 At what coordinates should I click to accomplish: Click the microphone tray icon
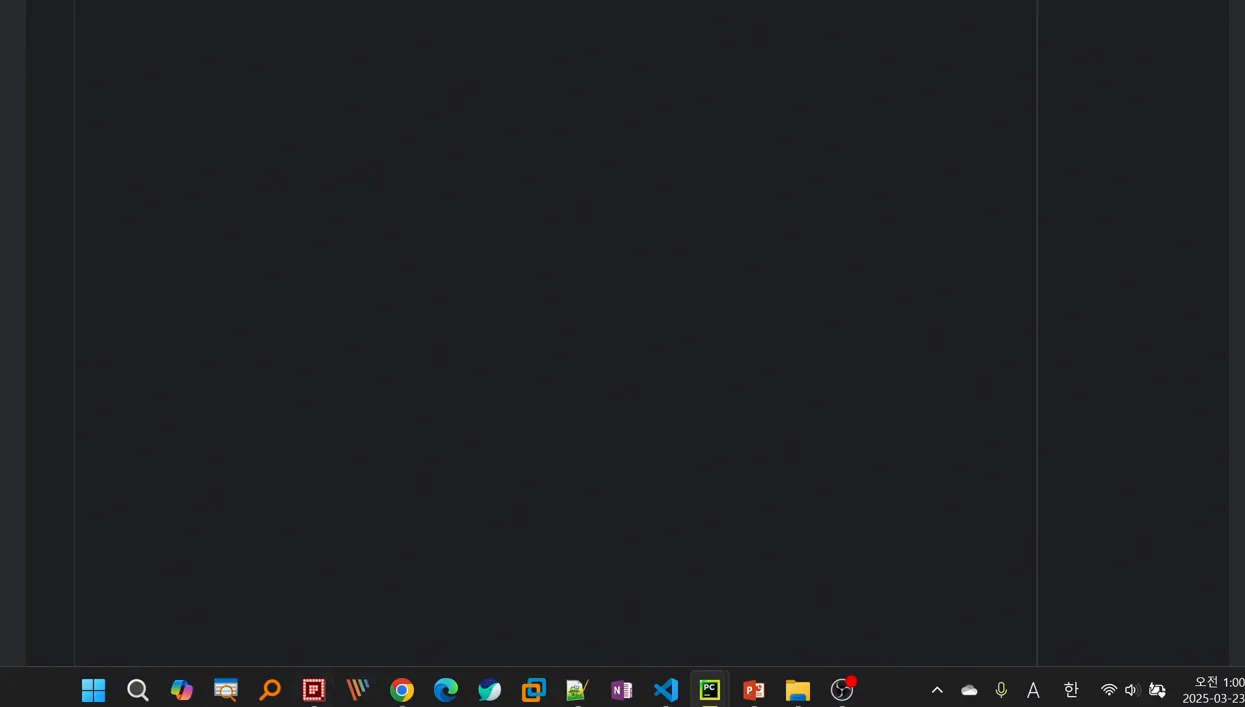(x=1001, y=690)
